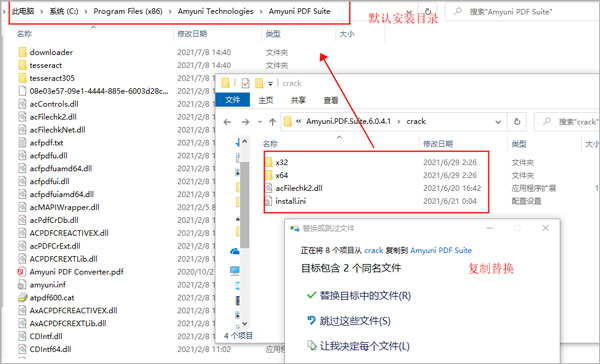Click the Amyuni PDF Suite link in dialog

(441, 250)
